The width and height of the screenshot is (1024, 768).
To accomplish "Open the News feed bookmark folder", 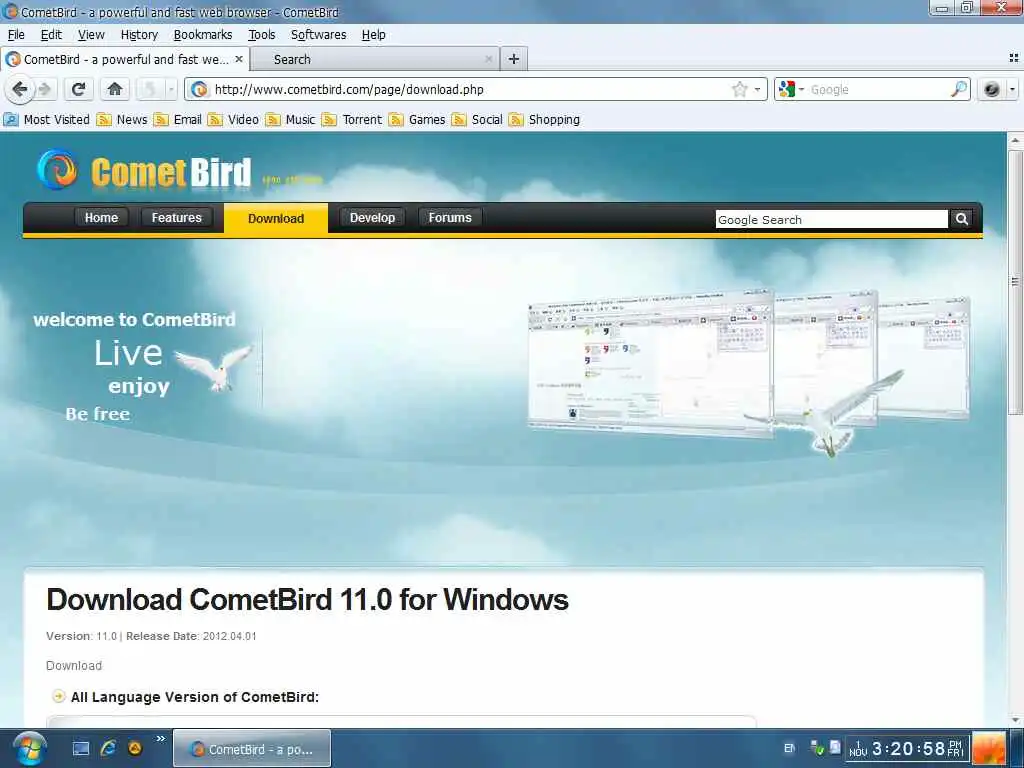I will coord(122,120).
